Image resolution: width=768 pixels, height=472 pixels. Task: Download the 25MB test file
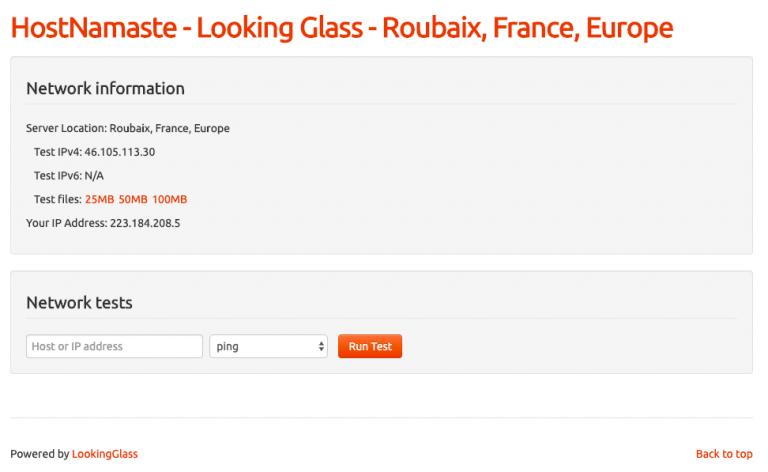tap(99, 199)
